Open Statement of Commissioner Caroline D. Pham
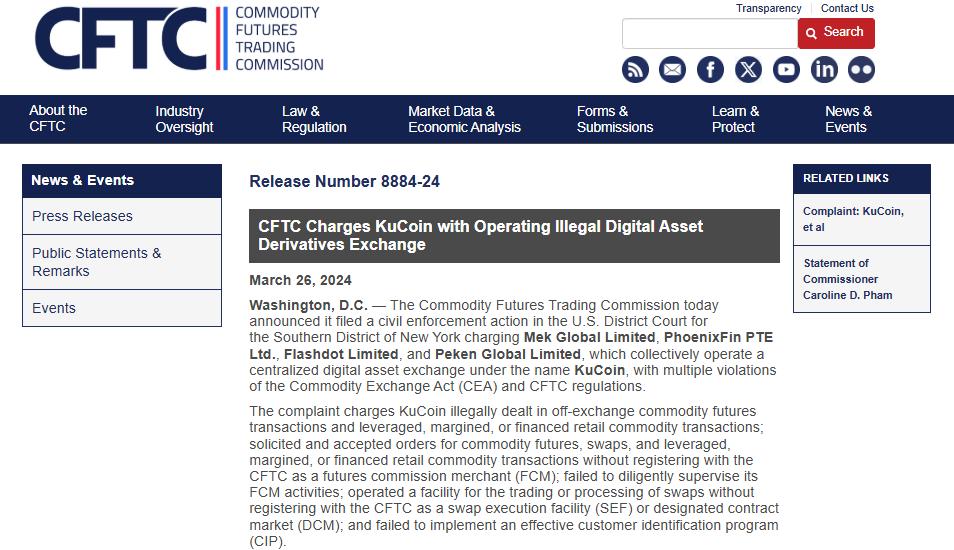 tap(848, 279)
